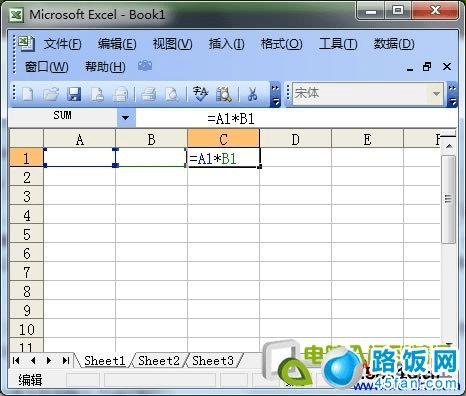Go to previous sheet tab arrow
The image size is (466, 396).
coord(33,361)
